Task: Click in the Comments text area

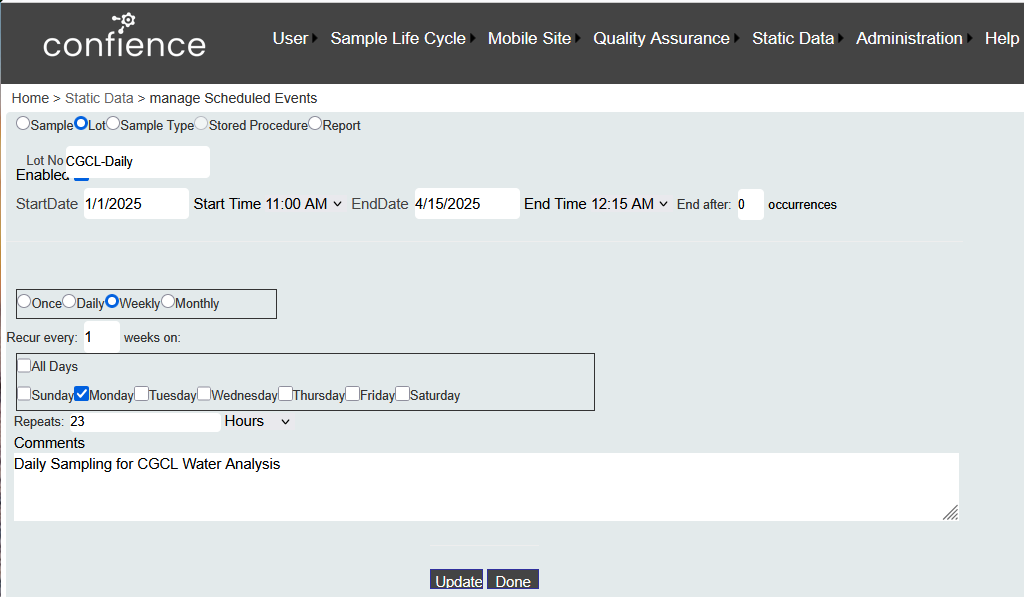Action: click(487, 487)
